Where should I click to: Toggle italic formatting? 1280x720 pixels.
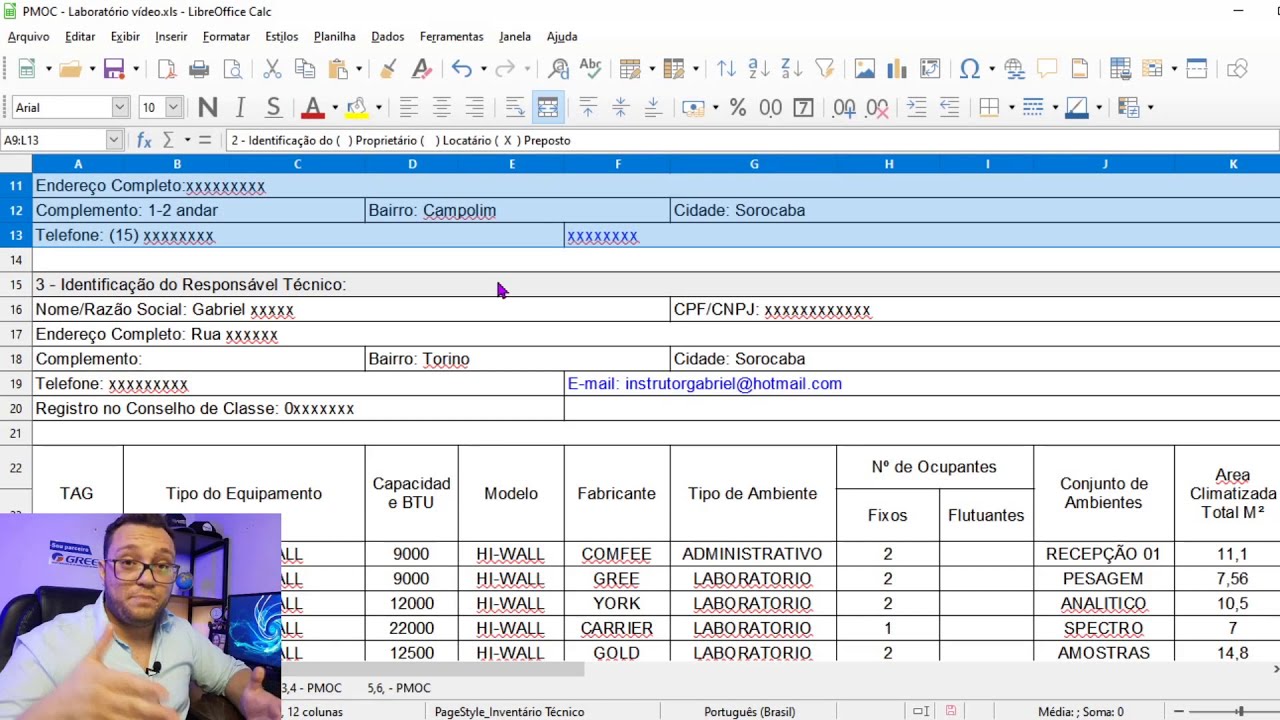click(x=240, y=107)
